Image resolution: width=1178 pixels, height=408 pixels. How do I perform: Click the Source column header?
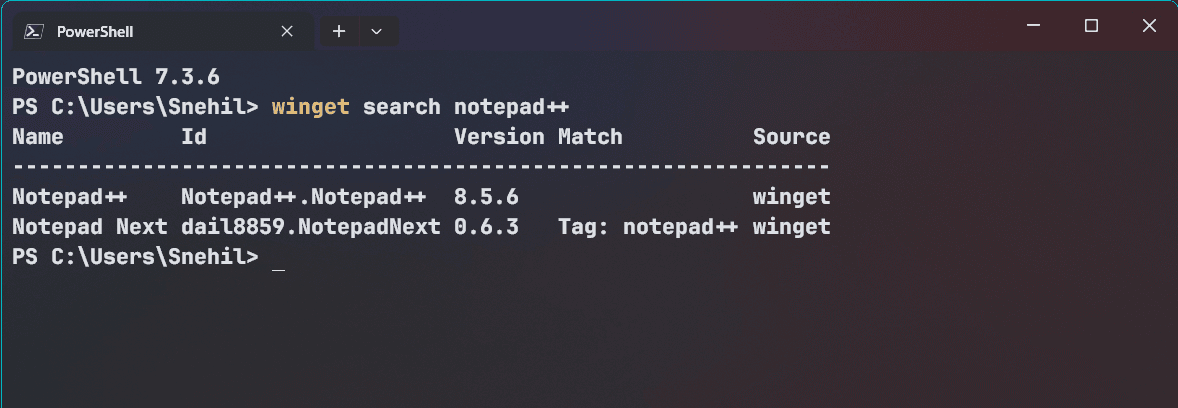(x=792, y=137)
